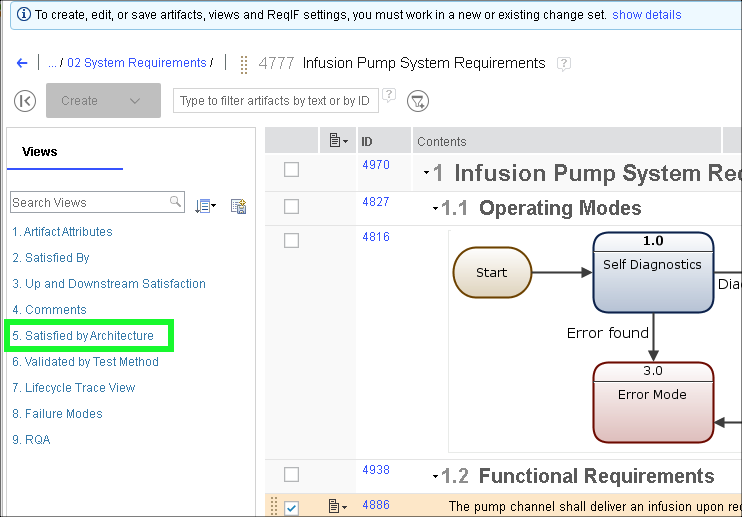Collapse the 1.1 Operating Modes section
Screen dimensions: 742x517
pos(435,209)
